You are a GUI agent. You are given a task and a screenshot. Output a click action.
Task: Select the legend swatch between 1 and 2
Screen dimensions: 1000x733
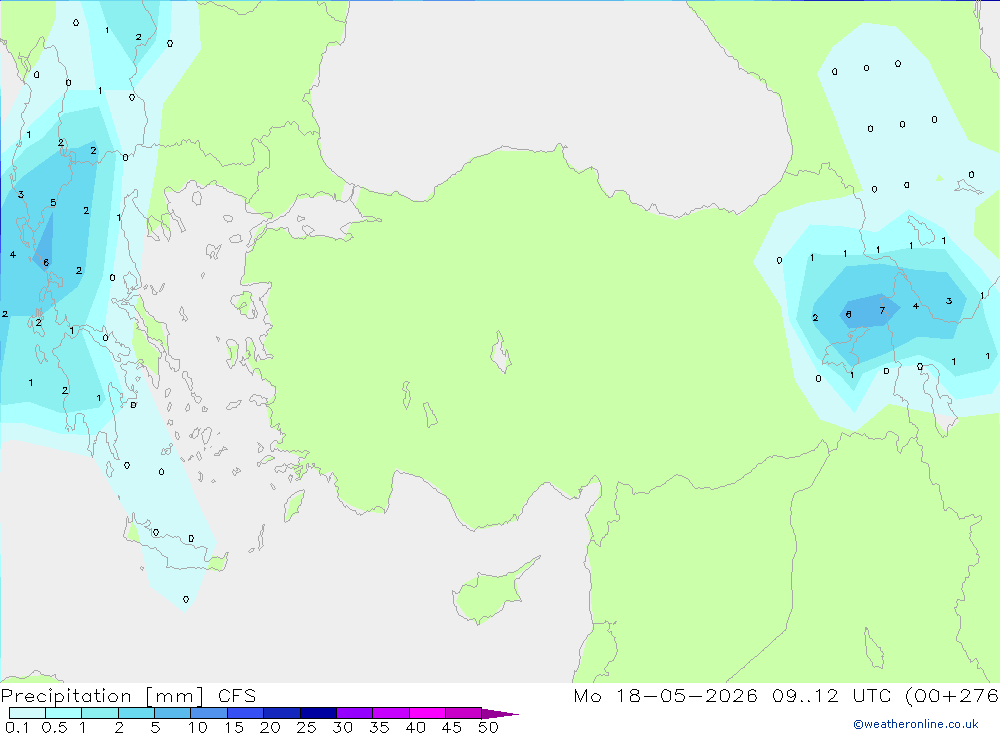(100, 713)
